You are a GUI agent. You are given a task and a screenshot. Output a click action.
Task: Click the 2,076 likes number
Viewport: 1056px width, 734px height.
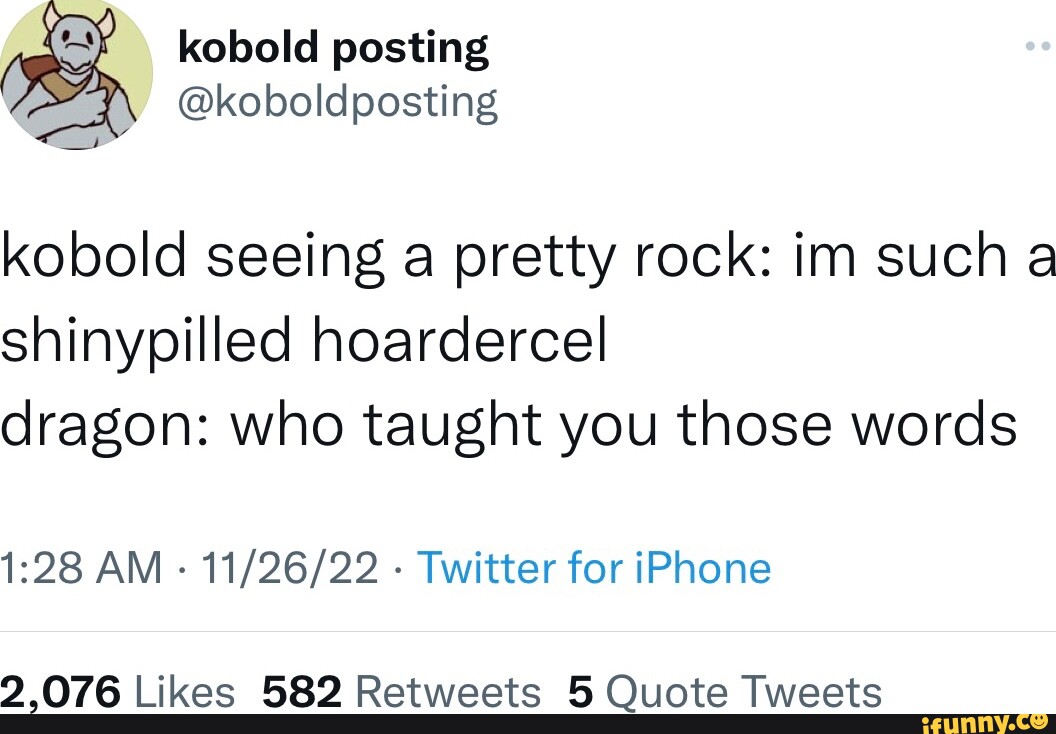[x=56, y=691]
